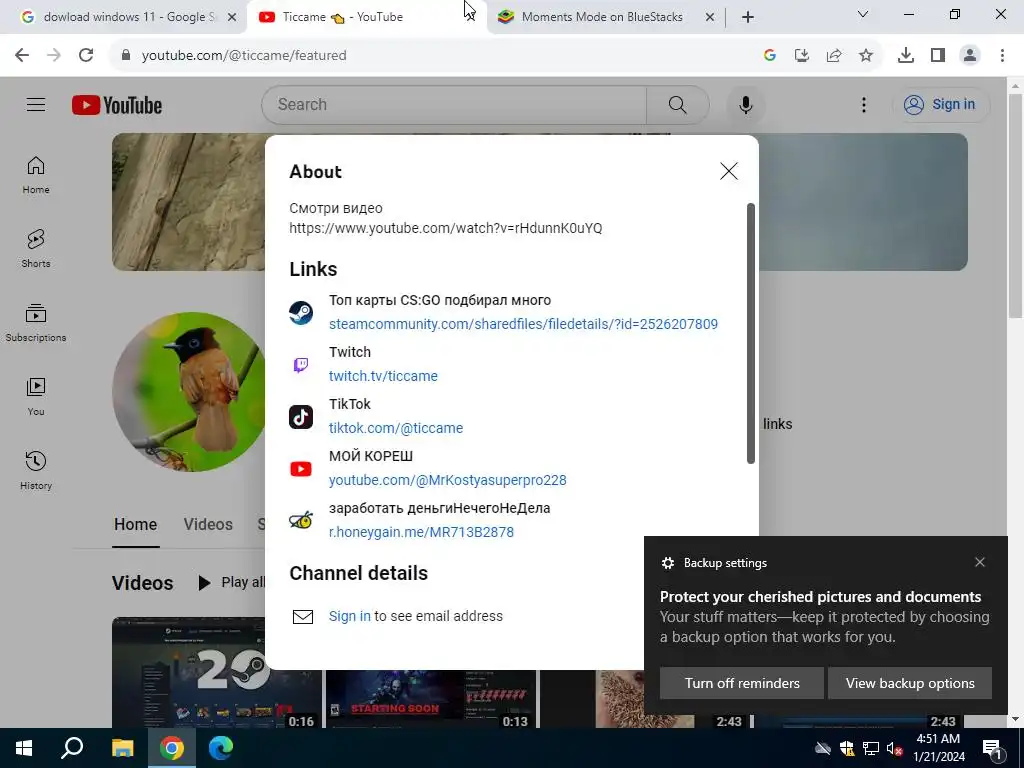Viewport: 1024px width, 768px height.
Task: Click the install app icon in address bar
Action: 802,56
